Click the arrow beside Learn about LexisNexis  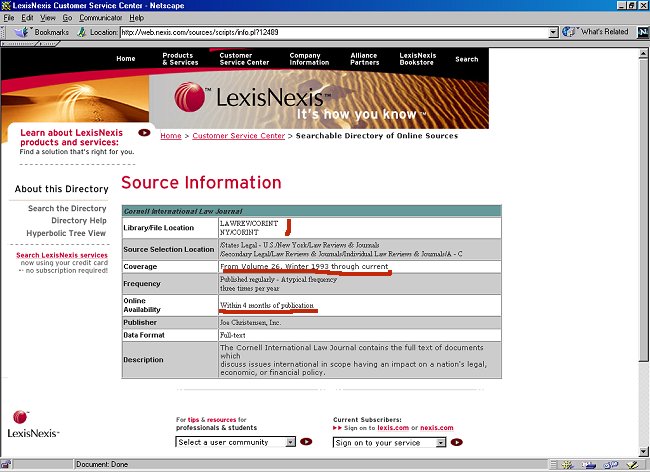point(144,132)
